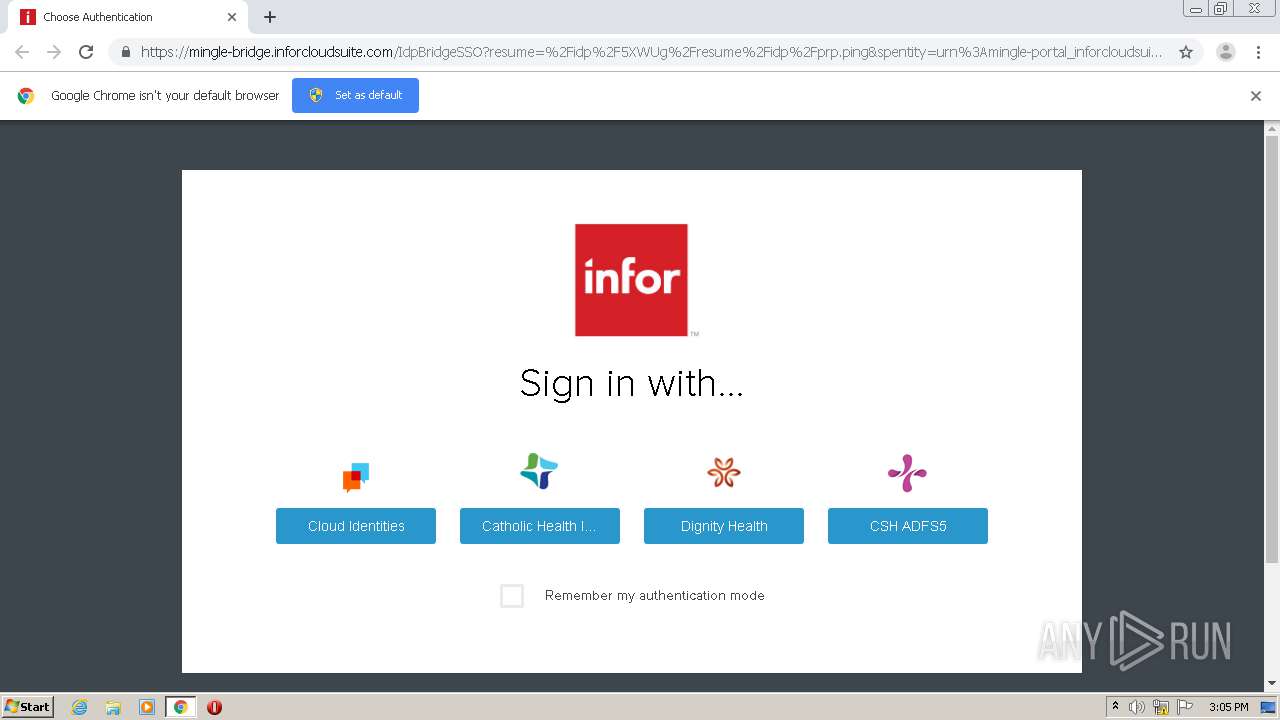The height and width of the screenshot is (720, 1280).
Task: Sign in via CSH ADFS5
Action: coord(908,526)
